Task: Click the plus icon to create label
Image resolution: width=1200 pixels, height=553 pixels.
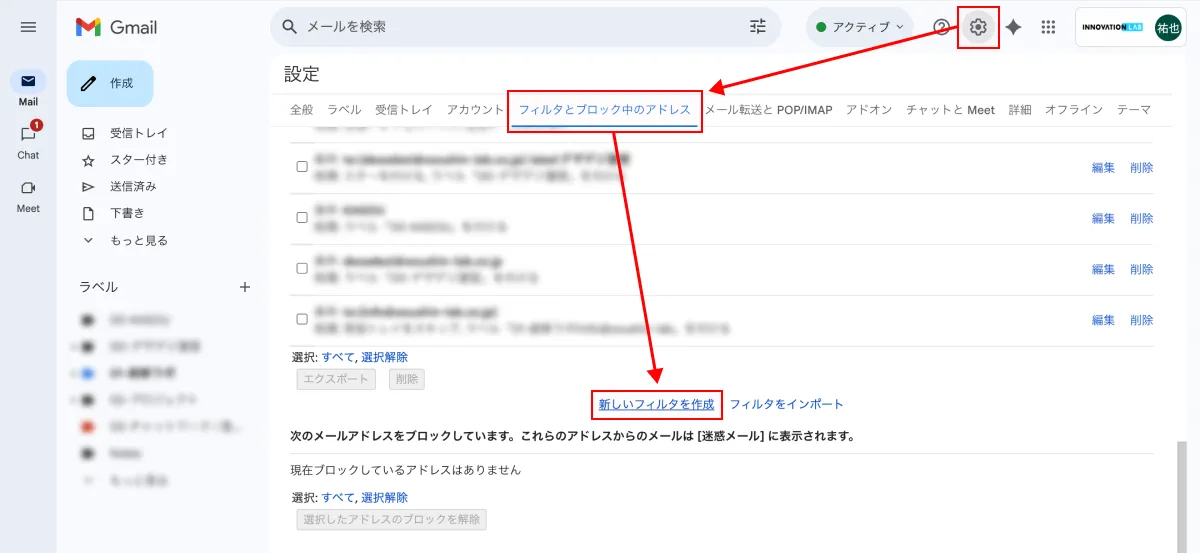Action: (x=245, y=287)
